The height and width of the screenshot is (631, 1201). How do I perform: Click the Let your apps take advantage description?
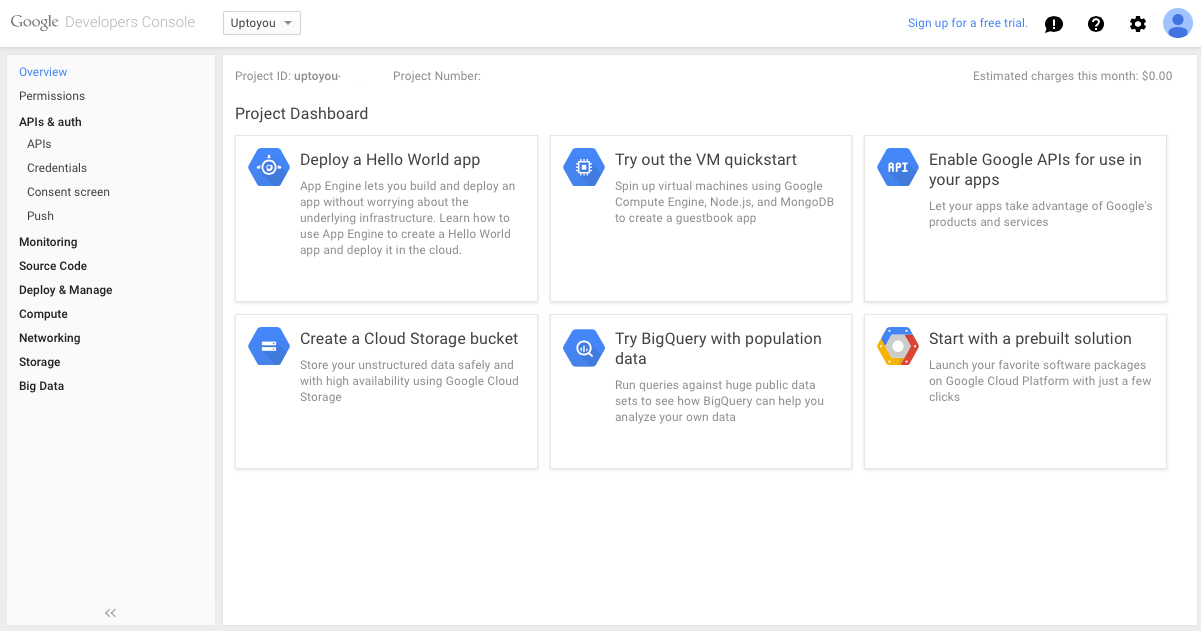click(x=1041, y=214)
